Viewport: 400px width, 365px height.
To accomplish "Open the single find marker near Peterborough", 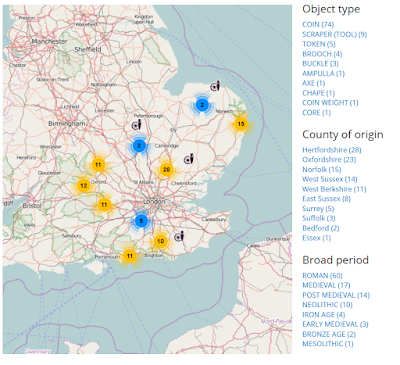I will coord(137,125).
